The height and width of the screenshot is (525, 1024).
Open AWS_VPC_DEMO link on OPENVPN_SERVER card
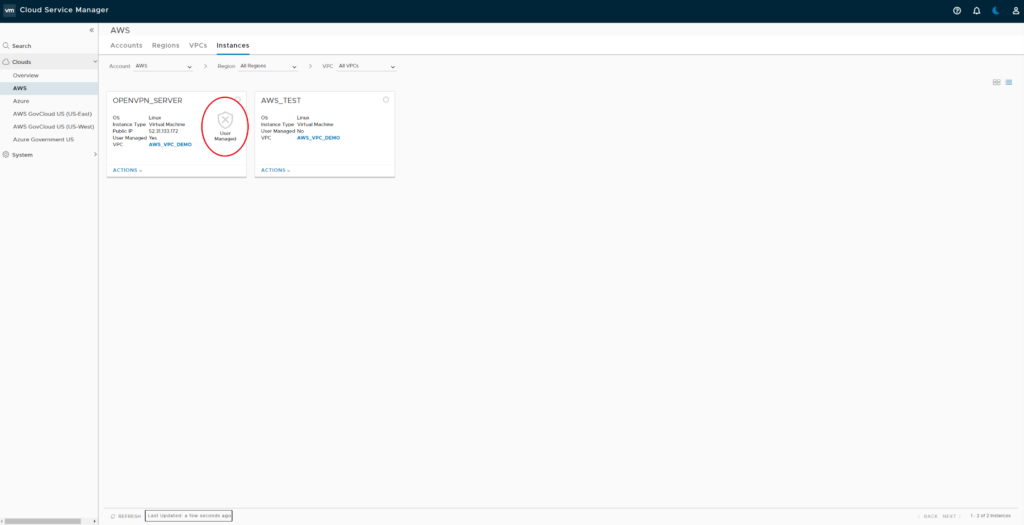tap(170, 144)
